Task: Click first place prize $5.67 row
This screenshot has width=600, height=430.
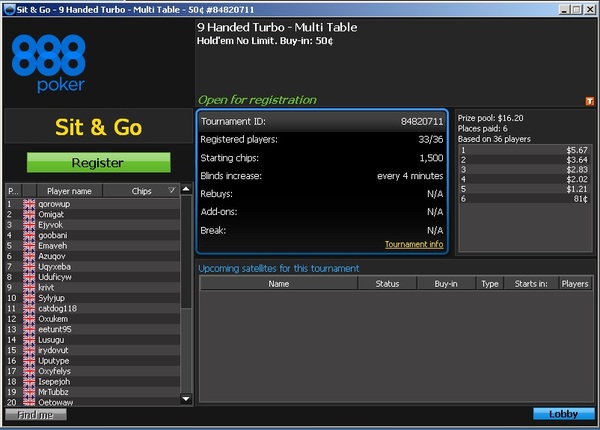Action: pyautogui.click(x=525, y=150)
